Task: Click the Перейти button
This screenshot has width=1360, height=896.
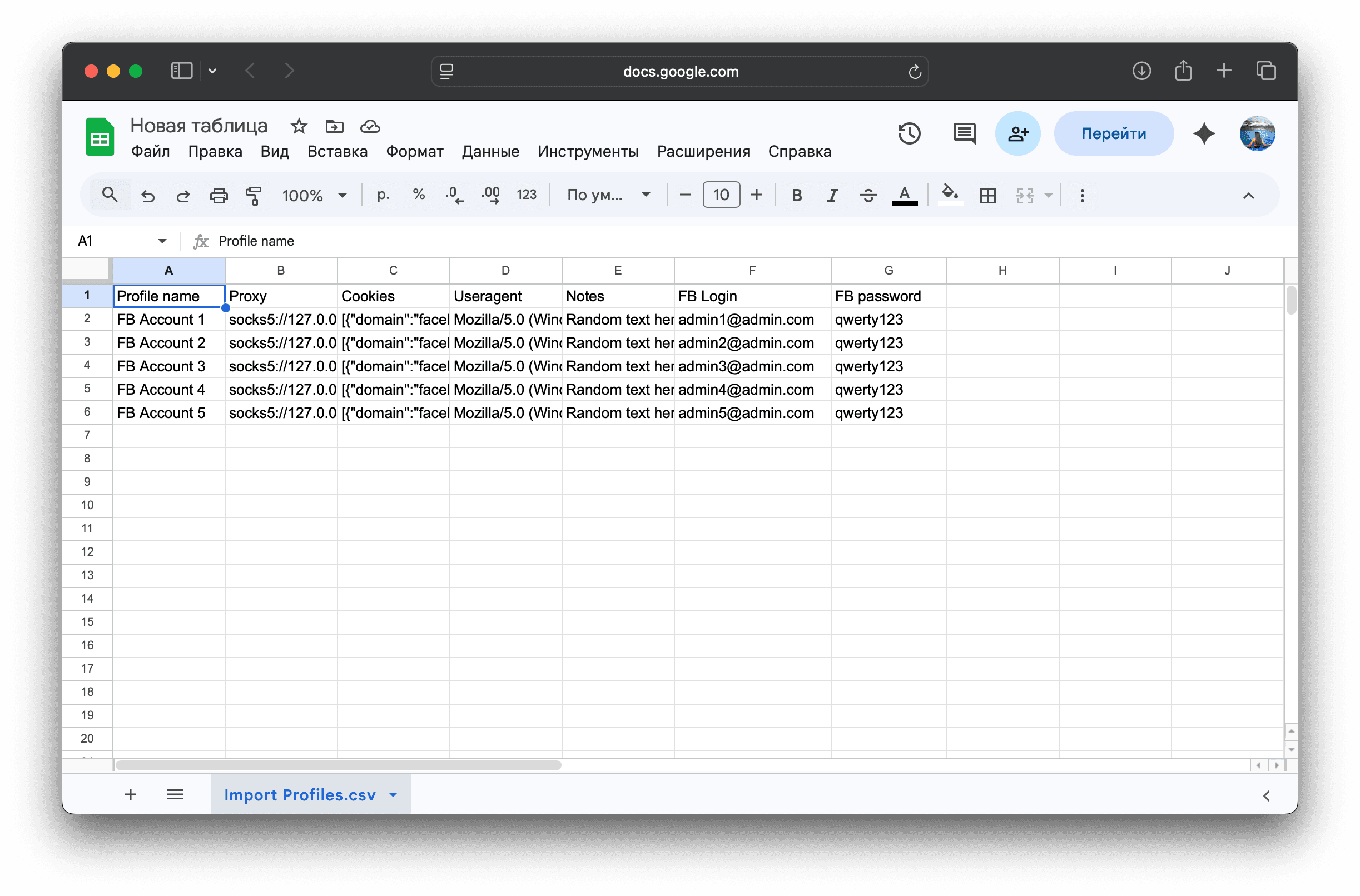Action: (x=1113, y=133)
